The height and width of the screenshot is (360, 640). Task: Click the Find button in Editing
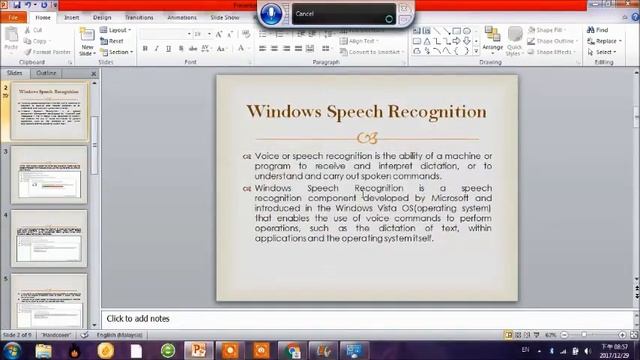tap(598, 30)
